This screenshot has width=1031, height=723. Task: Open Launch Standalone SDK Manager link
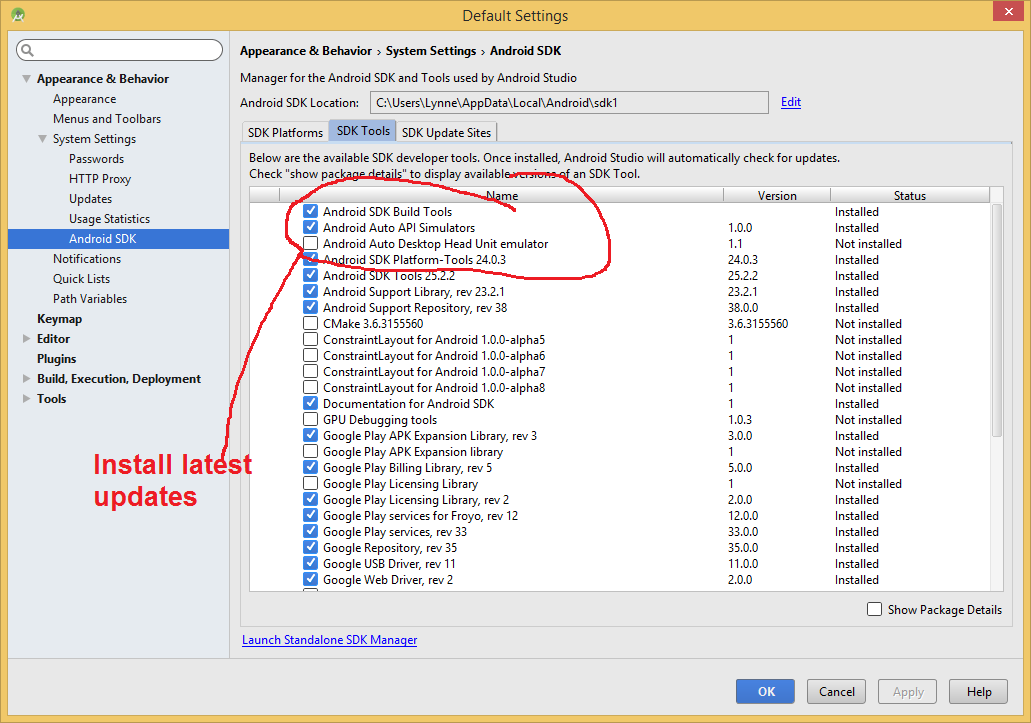pyautogui.click(x=329, y=640)
